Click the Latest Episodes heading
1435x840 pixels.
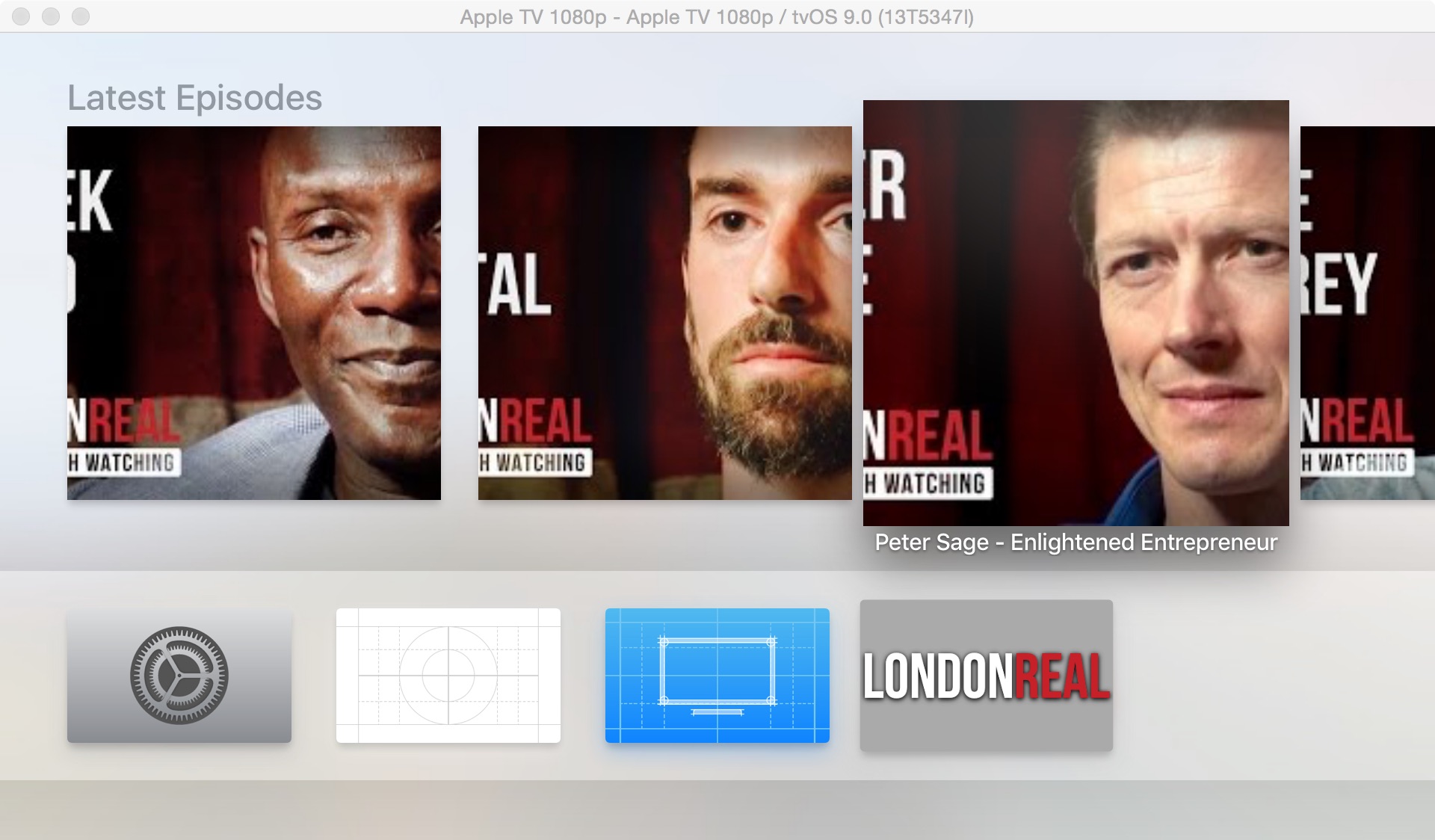pos(195,98)
